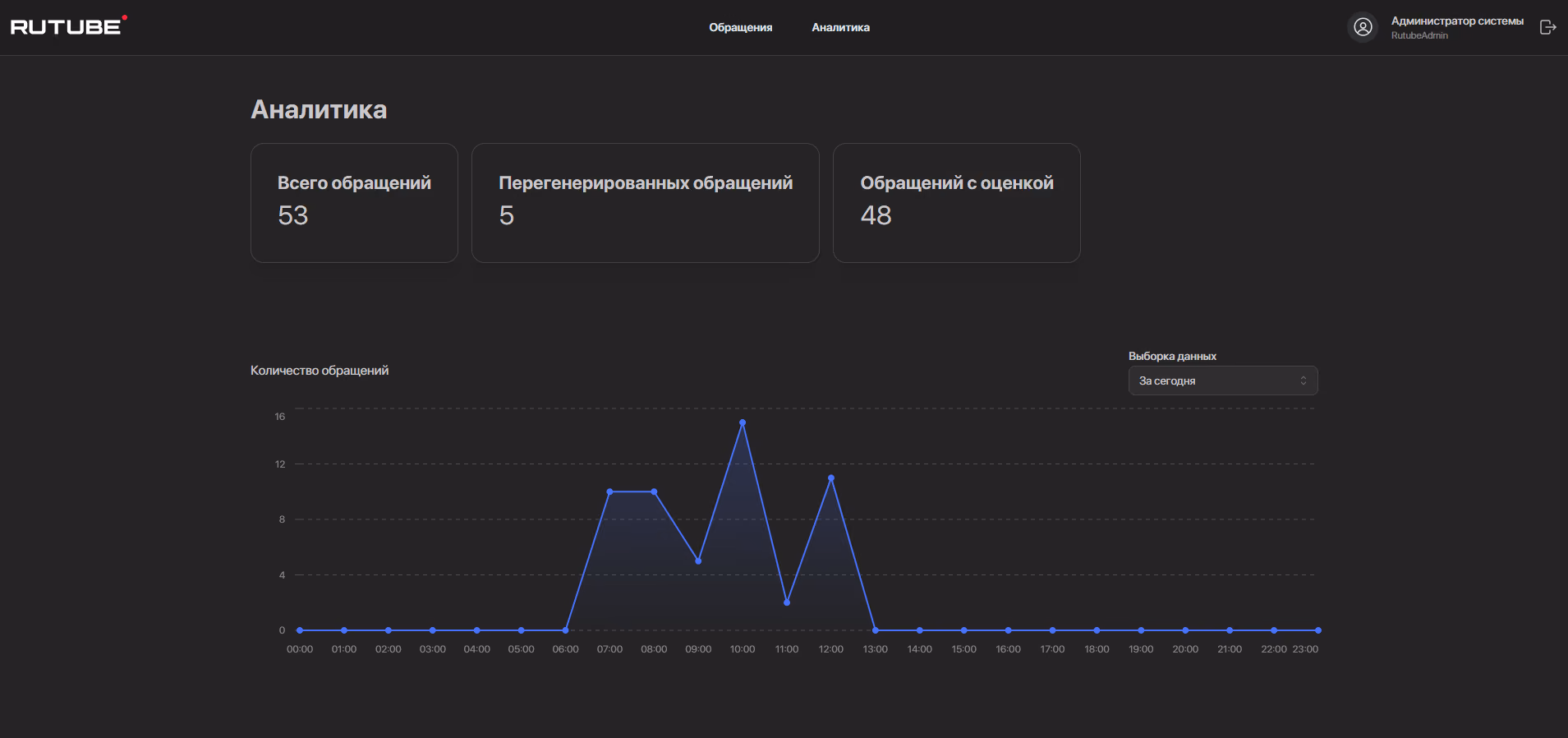
Task: Click the 00:00 x-axis label
Action: 300,649
